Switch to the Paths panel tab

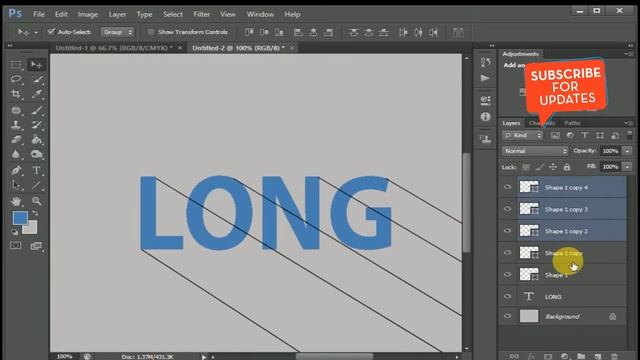coord(572,123)
